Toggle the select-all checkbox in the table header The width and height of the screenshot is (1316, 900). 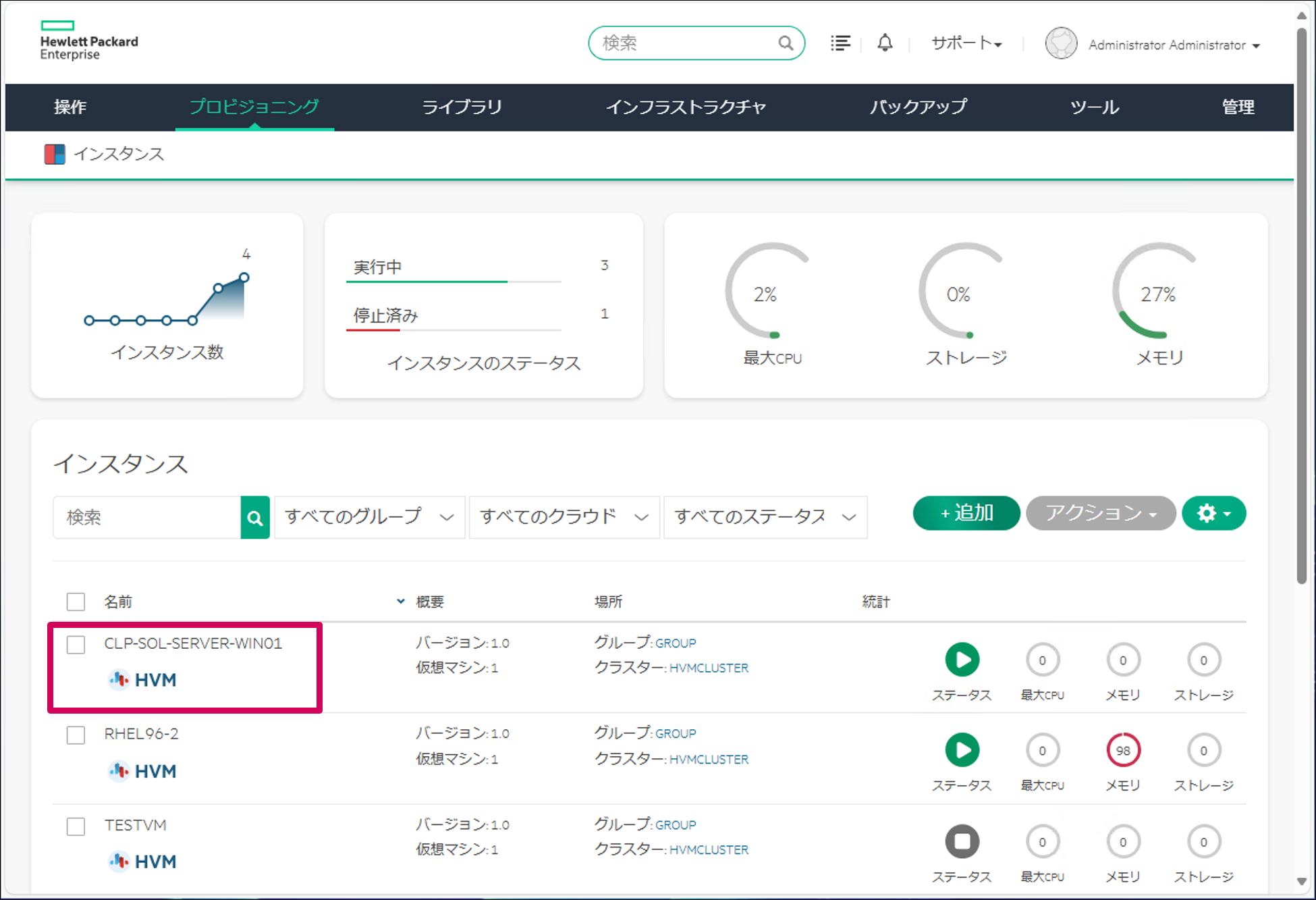click(76, 601)
